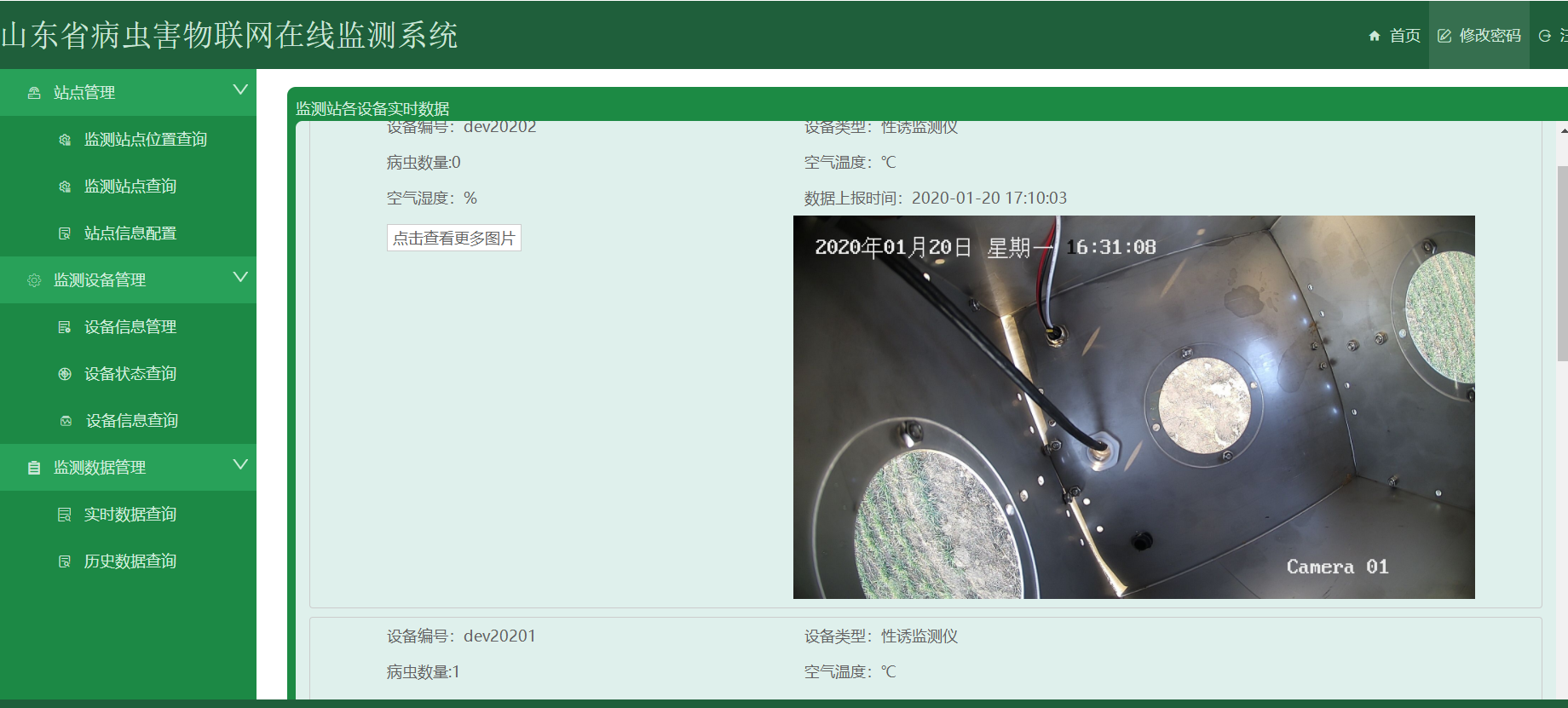1568x708 pixels.
Task: Click the Camera 01 trap image
Action: pos(1133,407)
